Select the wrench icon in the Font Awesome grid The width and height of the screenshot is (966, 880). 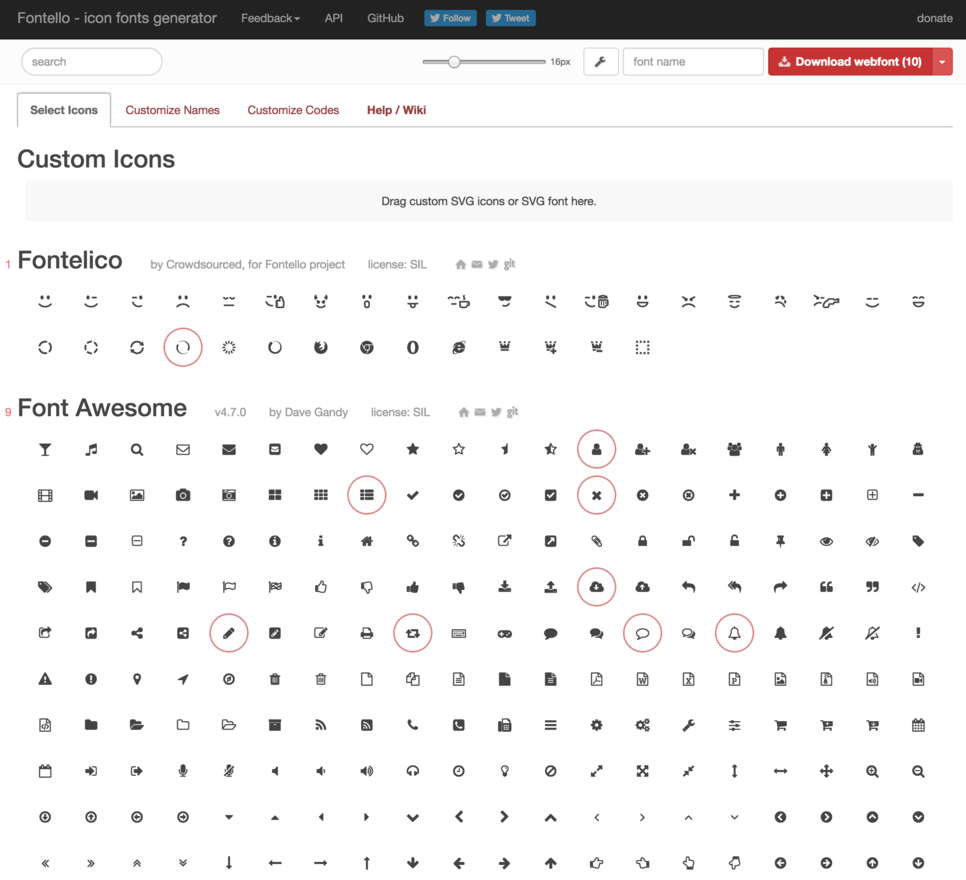[x=688, y=725]
